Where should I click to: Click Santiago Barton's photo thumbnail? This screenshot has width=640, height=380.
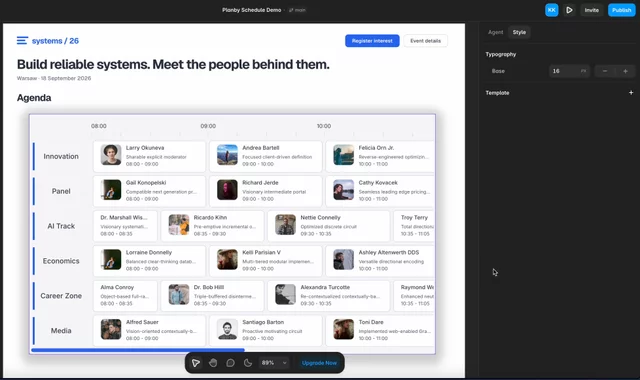tap(227, 329)
